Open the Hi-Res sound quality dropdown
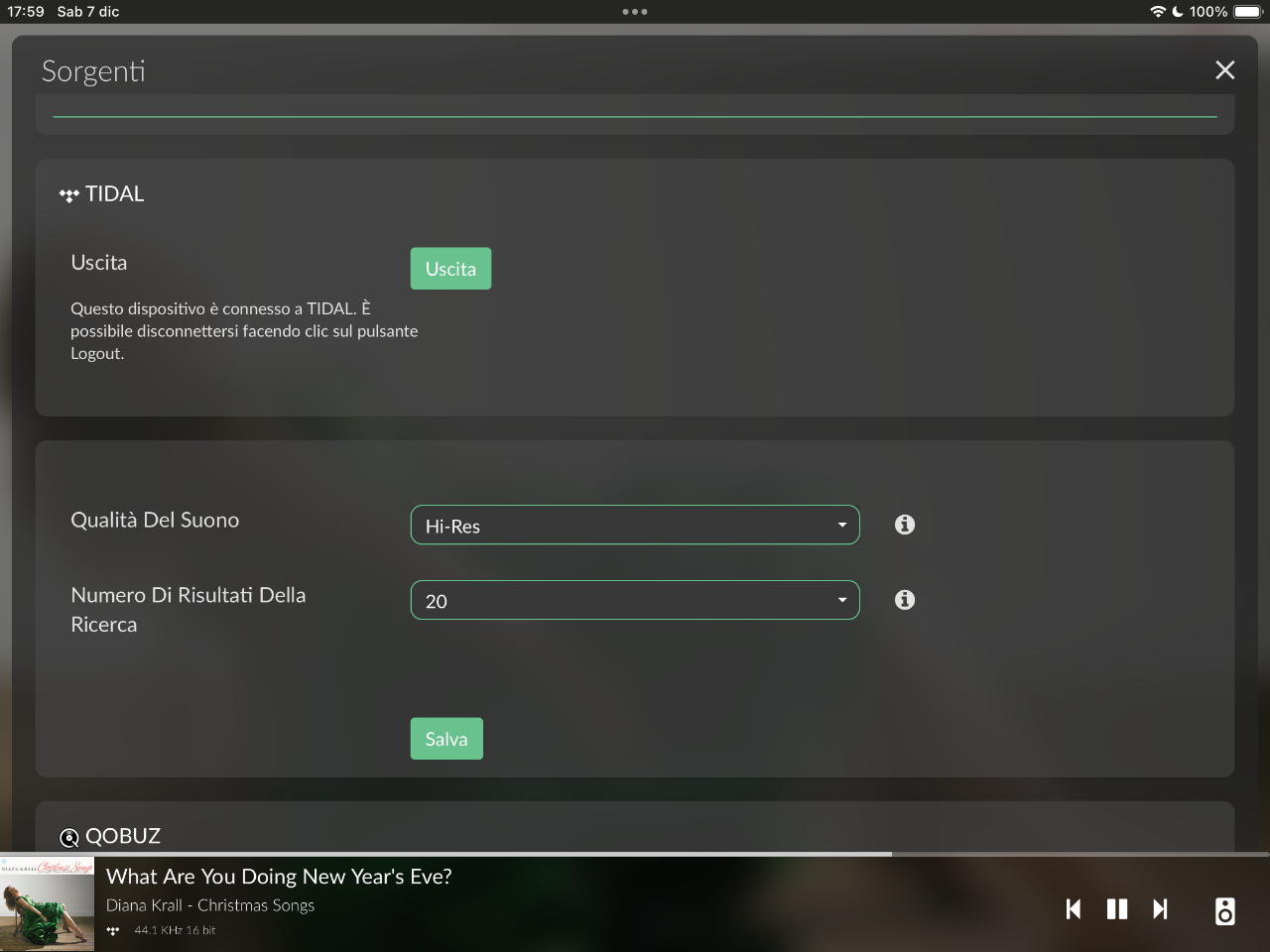Viewport: 1270px width, 952px height. [635, 526]
